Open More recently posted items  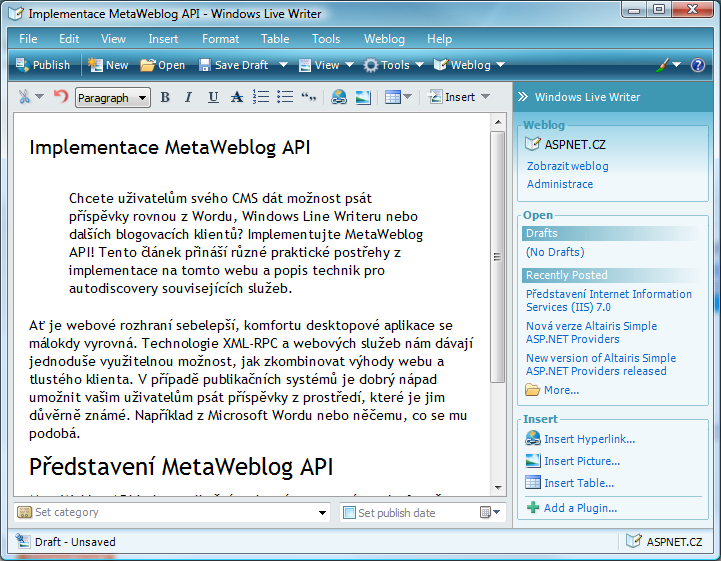coord(552,390)
